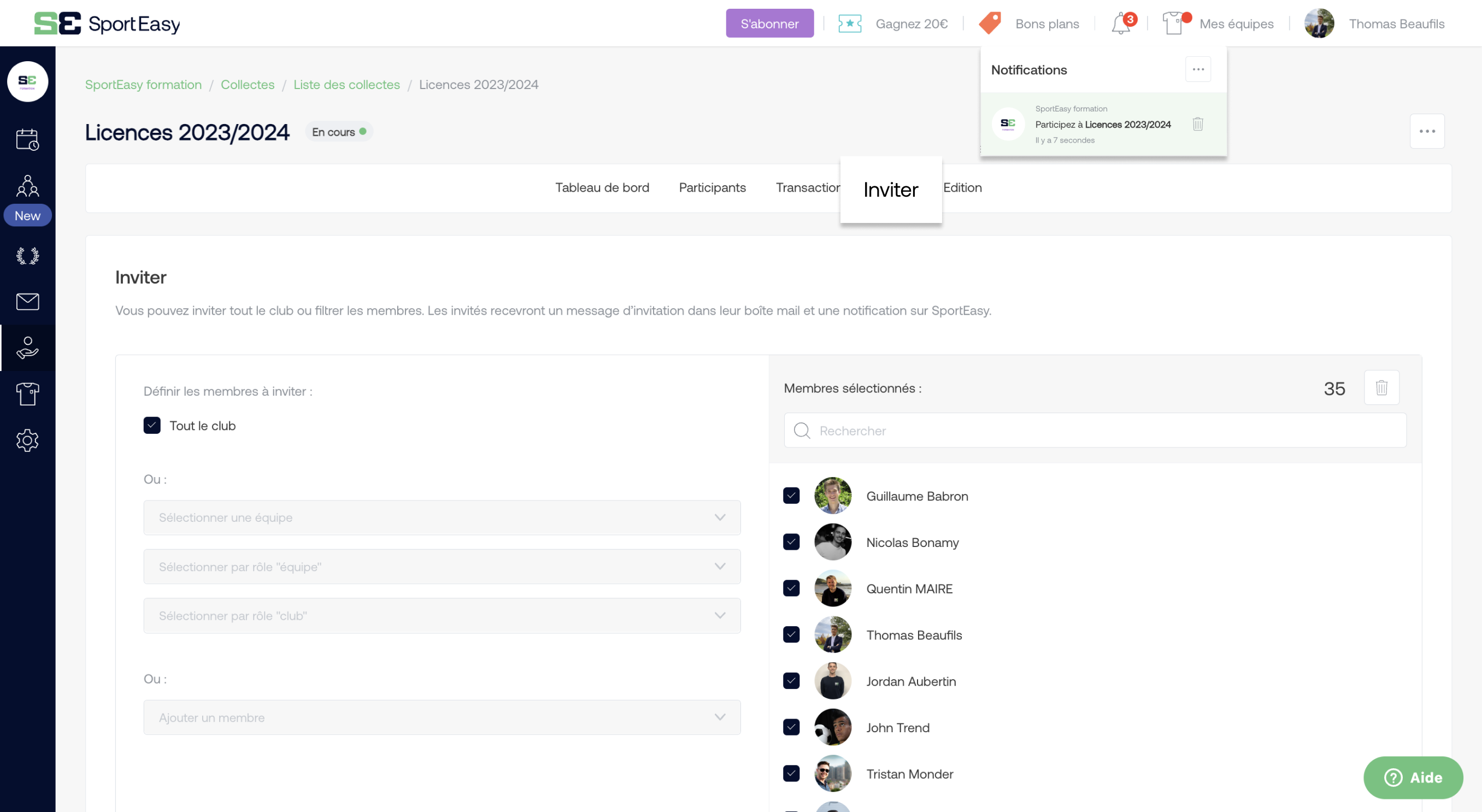Click John Trend's avatar

[832, 727]
